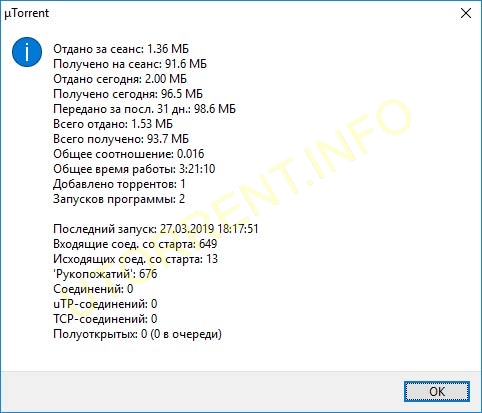Click the 'Общее соотношение: 0.016' line
The height and width of the screenshot is (413, 482).
(x=129, y=154)
